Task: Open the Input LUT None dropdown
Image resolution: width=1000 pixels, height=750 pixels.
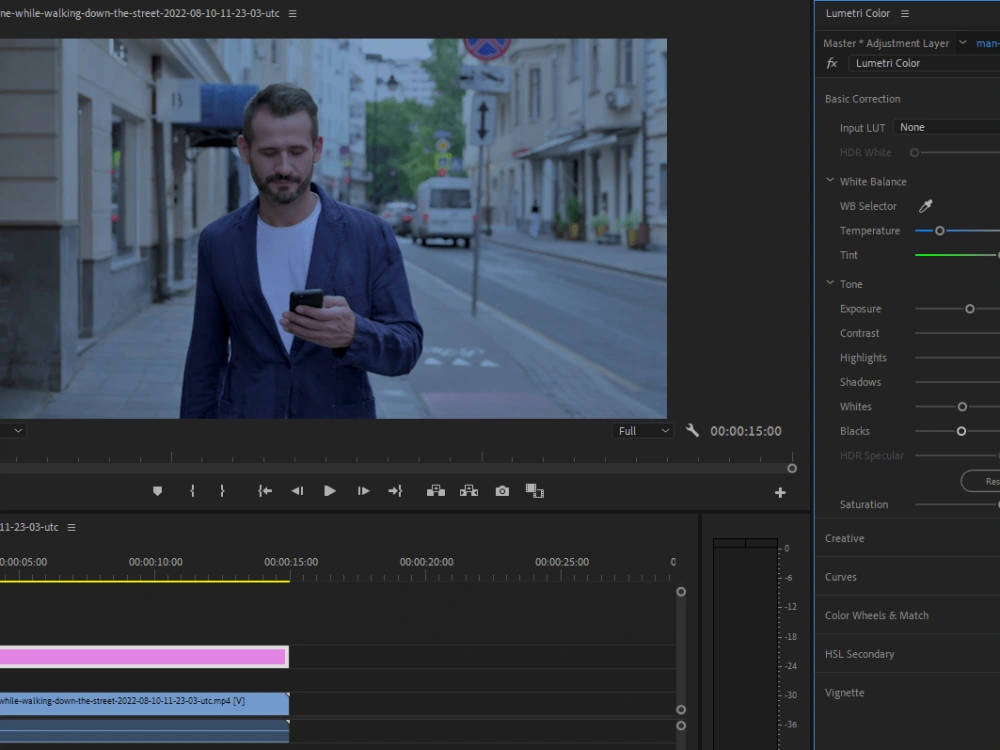Action: point(946,127)
